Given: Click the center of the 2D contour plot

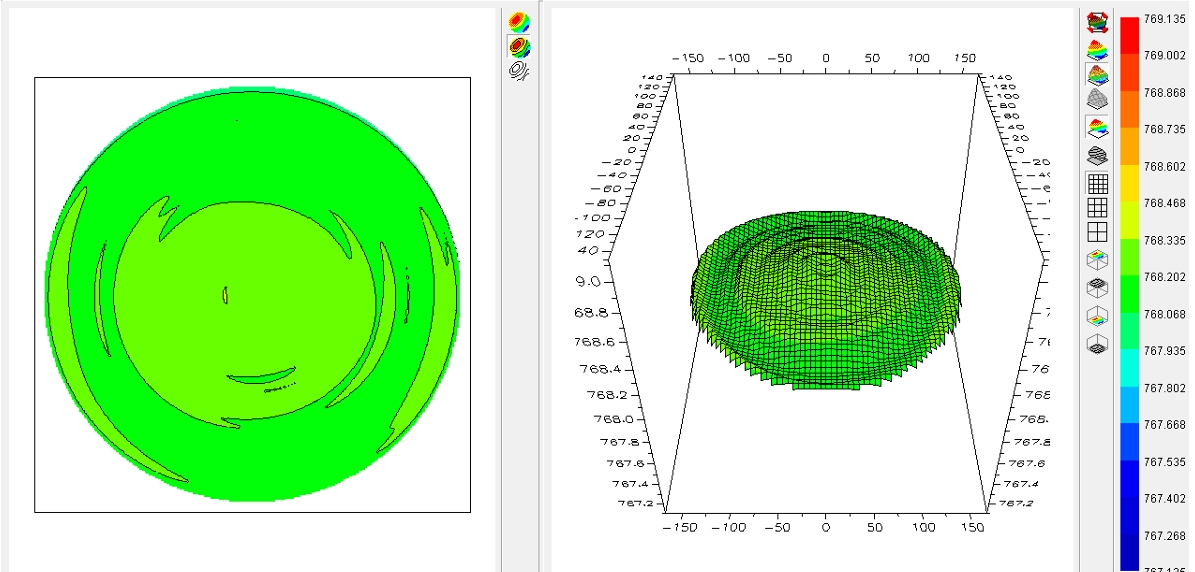Looking at the screenshot, I should (252, 295).
